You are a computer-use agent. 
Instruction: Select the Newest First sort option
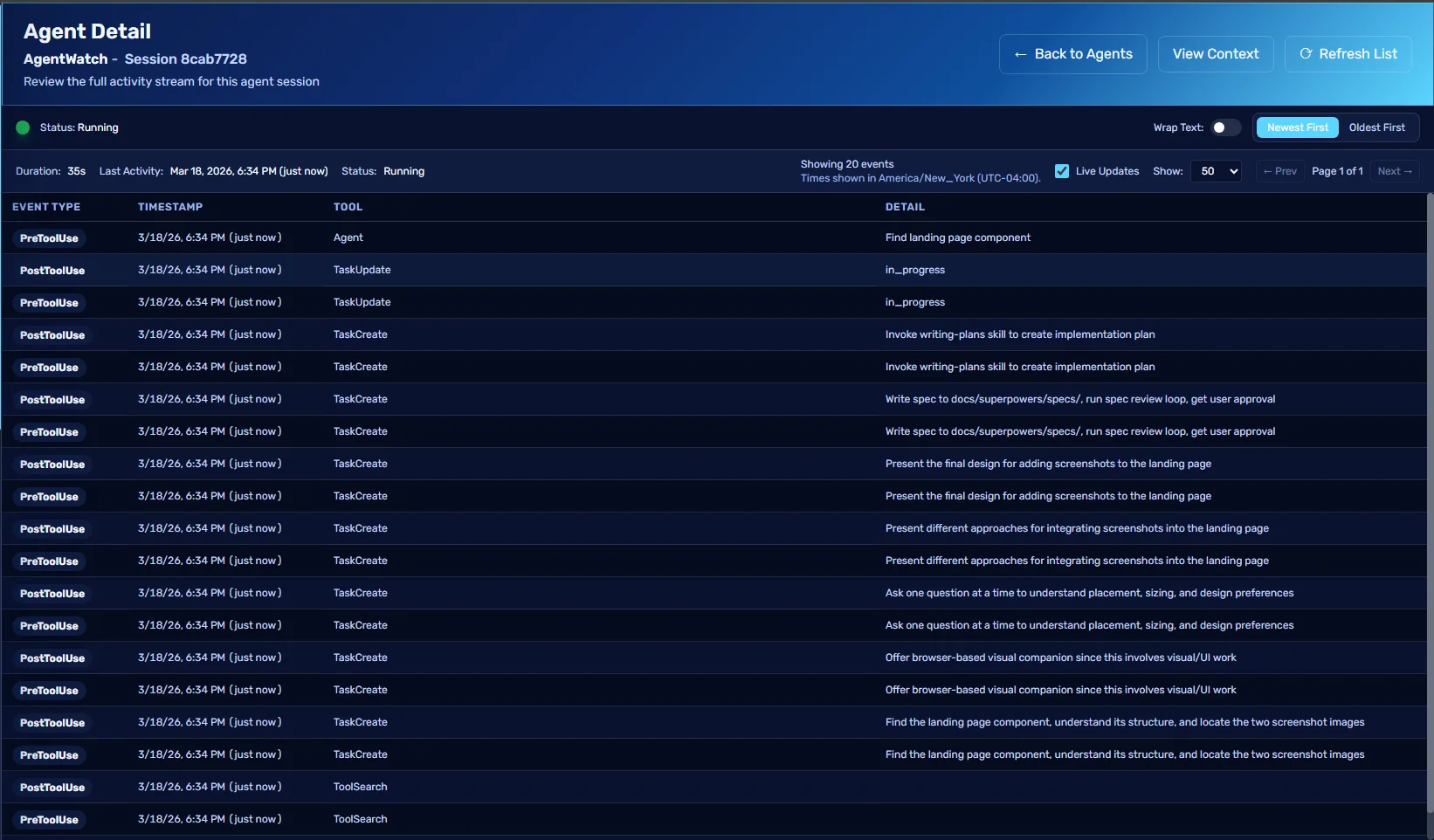coord(1297,127)
